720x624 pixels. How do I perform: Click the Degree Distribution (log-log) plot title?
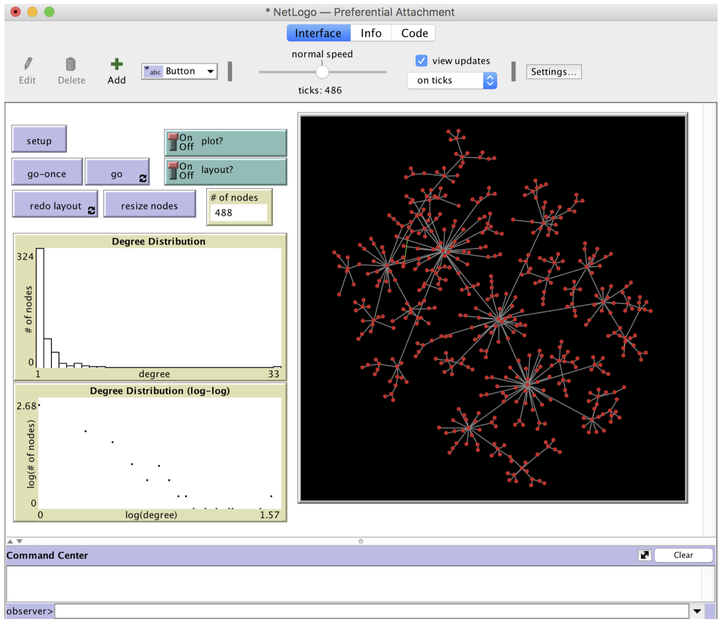tap(159, 391)
